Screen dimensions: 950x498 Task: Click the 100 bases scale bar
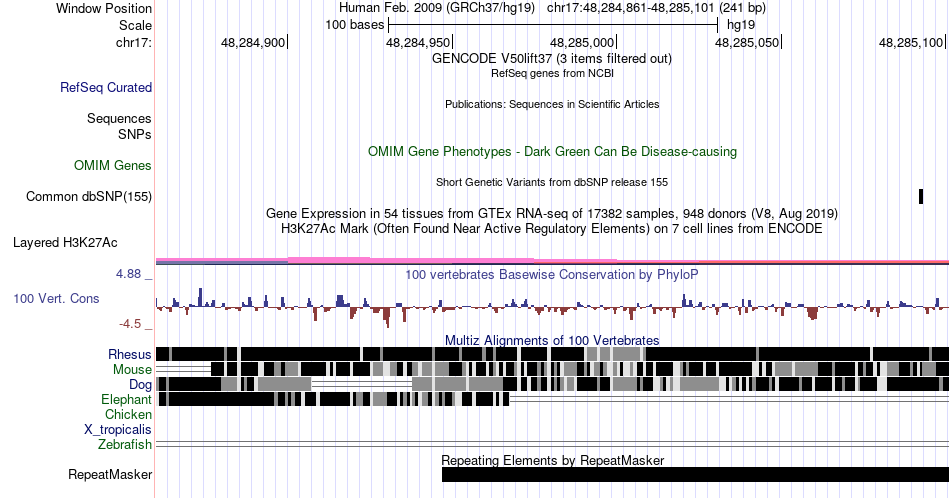(553, 25)
